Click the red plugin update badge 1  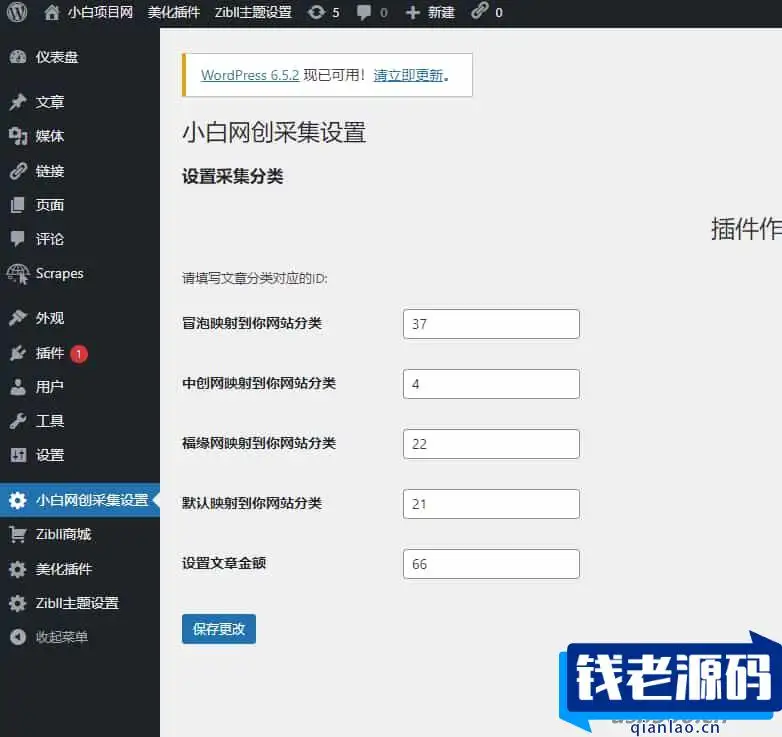pyautogui.click(x=79, y=354)
